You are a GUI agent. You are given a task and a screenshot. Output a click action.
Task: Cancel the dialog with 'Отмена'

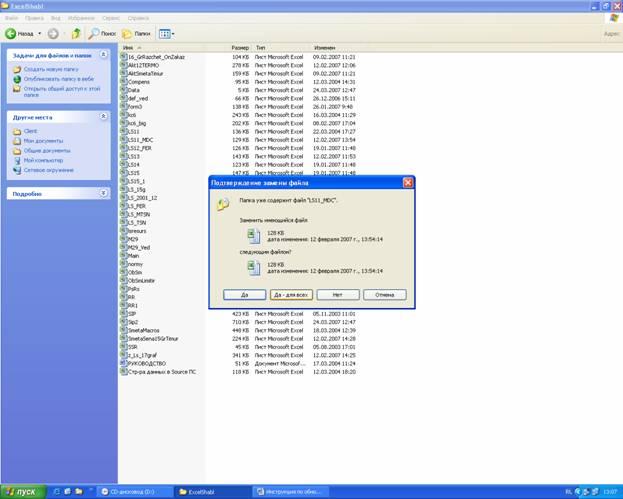click(x=384, y=295)
